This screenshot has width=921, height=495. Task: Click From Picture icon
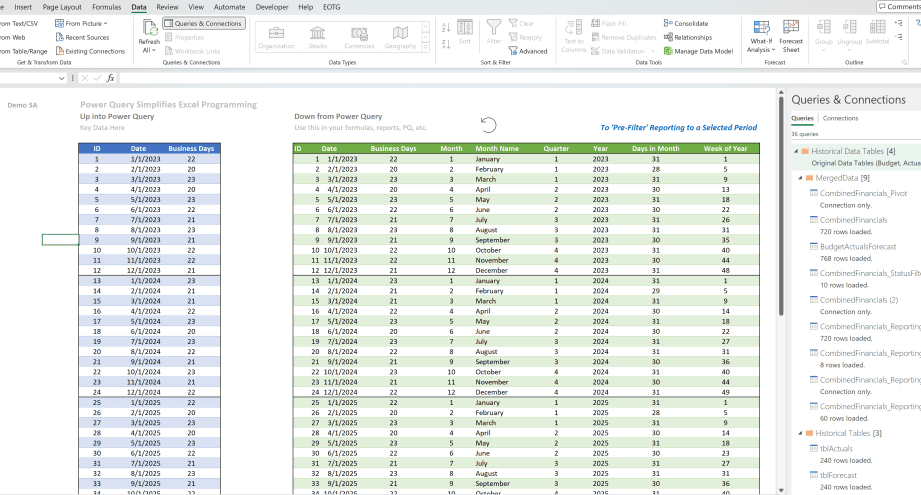pos(59,23)
